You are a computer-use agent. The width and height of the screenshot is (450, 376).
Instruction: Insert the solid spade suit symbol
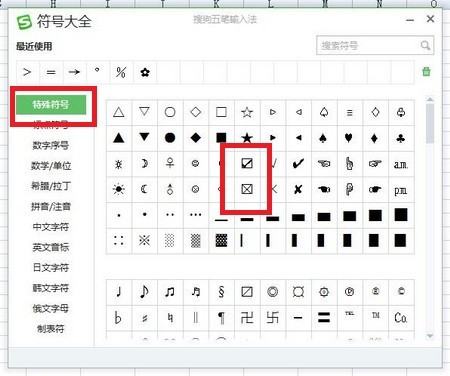point(323,138)
